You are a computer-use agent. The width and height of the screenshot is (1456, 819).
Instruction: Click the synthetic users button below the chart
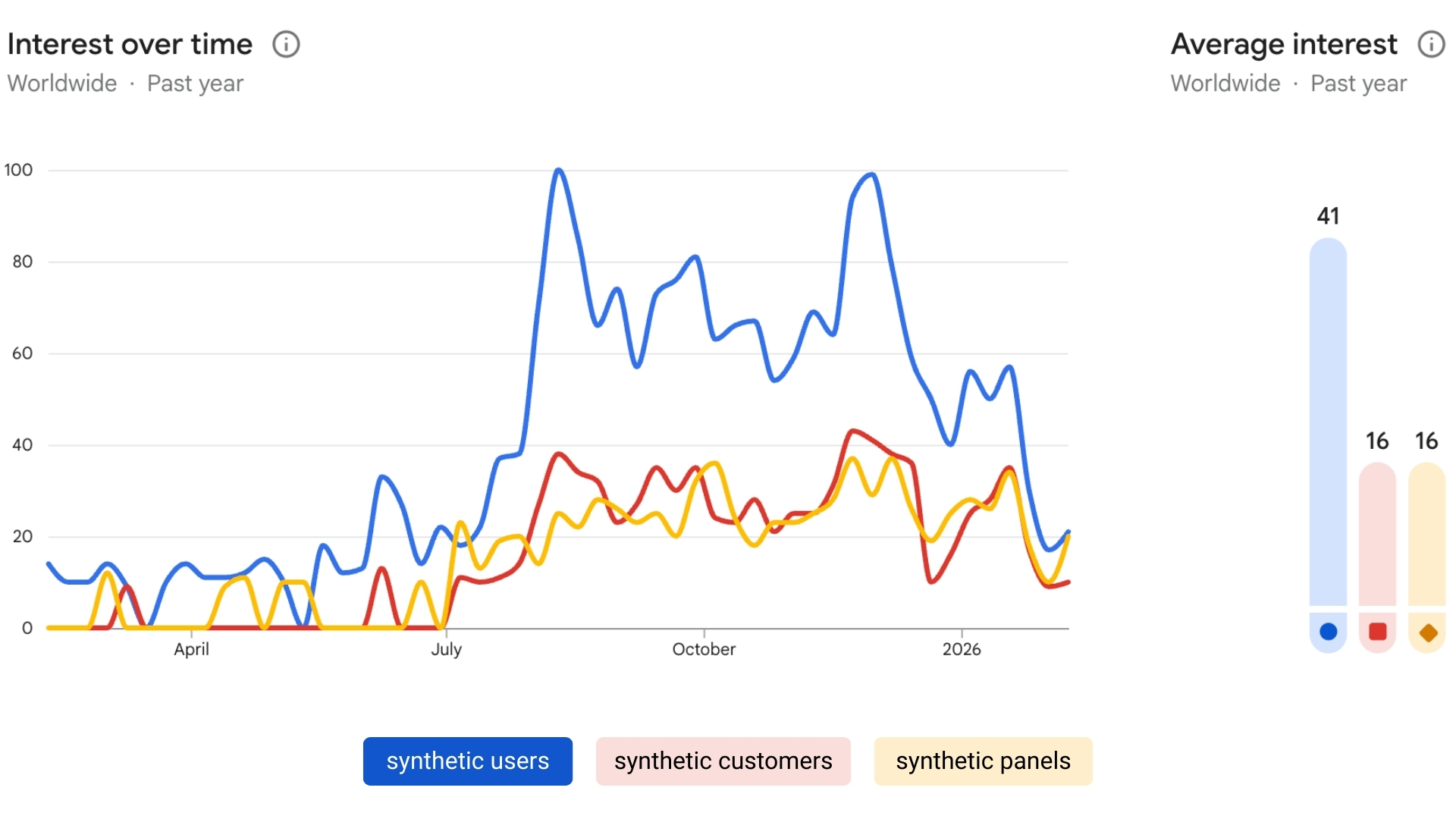467,761
